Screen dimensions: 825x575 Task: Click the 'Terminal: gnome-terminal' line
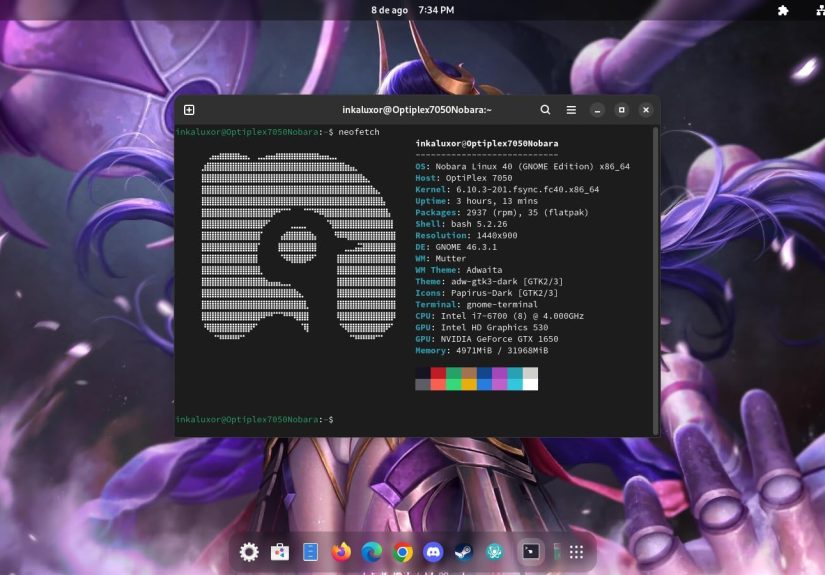[476, 305]
